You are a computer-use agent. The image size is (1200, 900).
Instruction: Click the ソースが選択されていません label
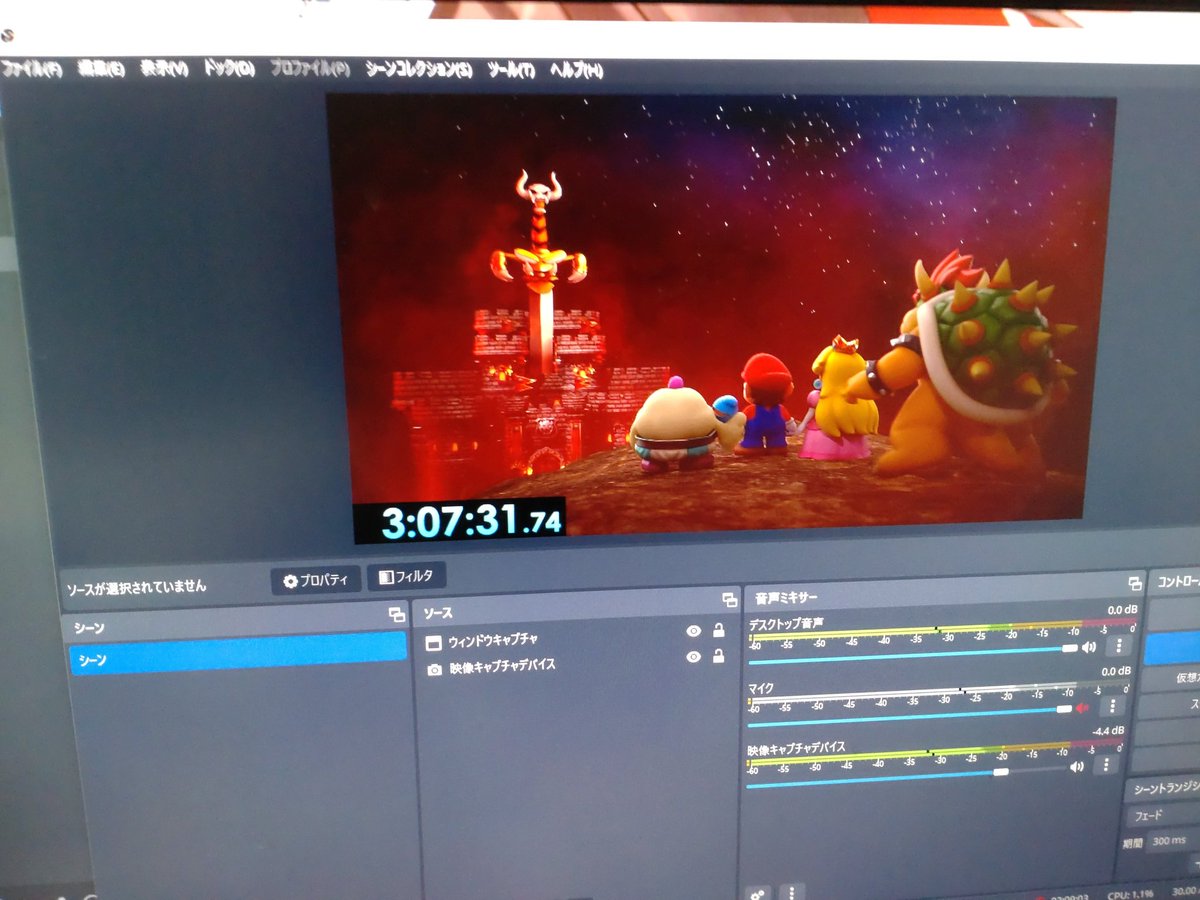(136, 588)
